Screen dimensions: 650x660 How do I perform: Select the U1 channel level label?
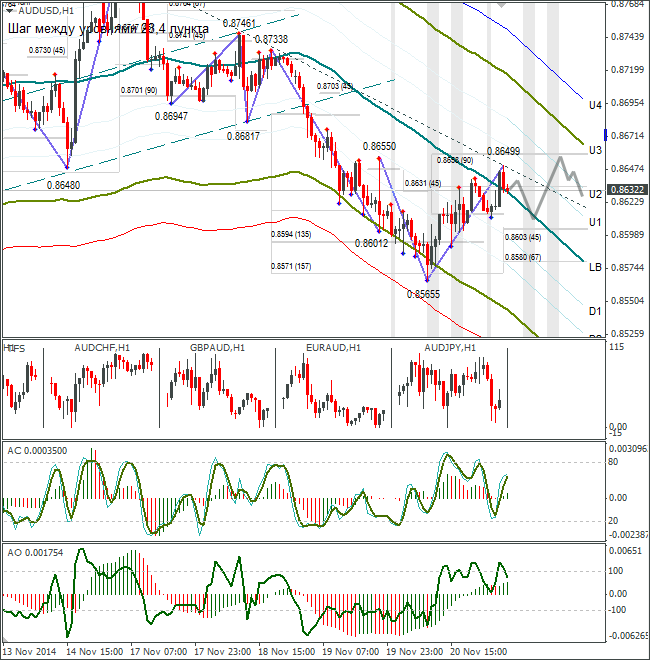pyautogui.click(x=595, y=222)
